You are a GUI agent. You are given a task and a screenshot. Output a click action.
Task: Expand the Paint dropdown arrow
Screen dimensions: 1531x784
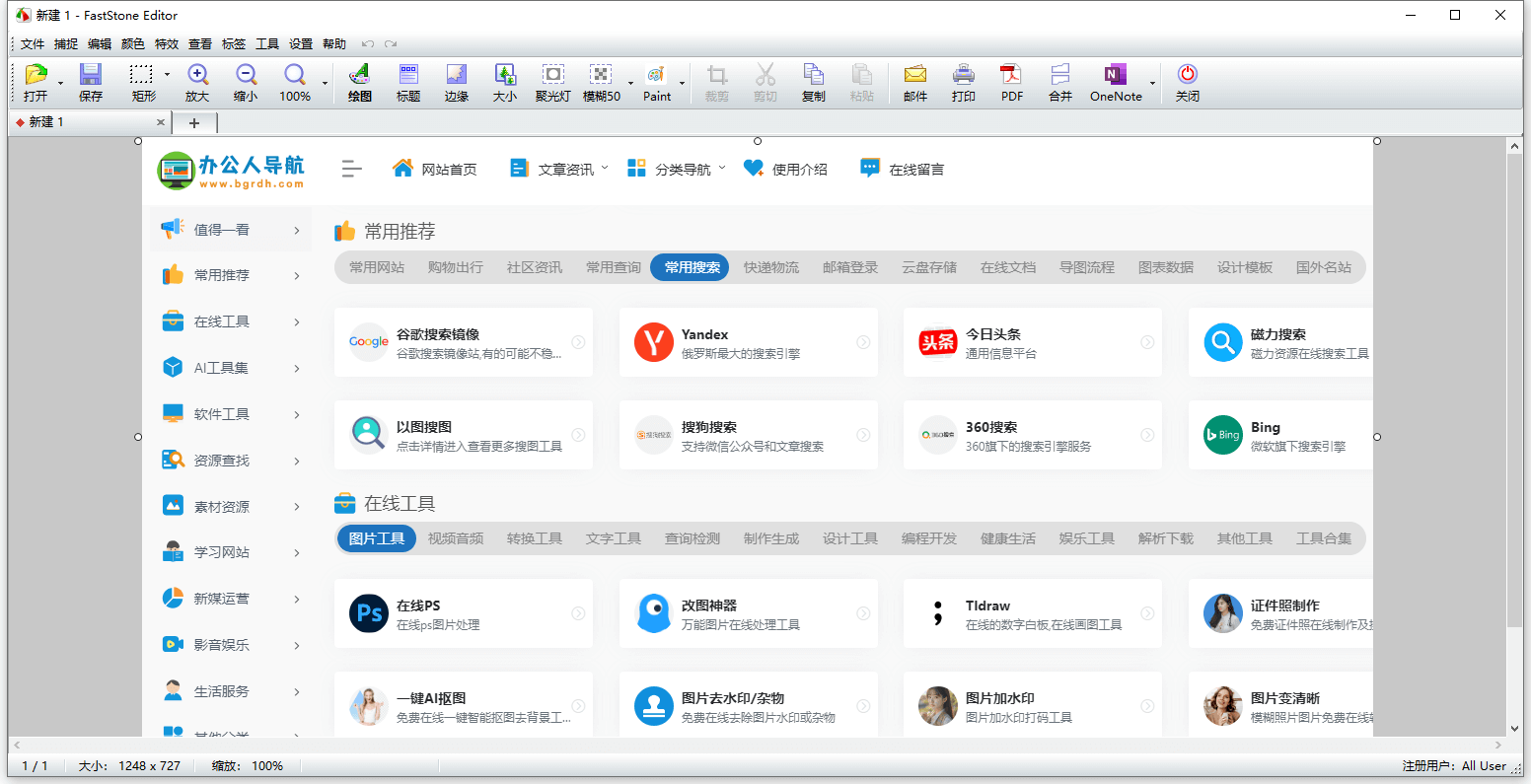682,84
